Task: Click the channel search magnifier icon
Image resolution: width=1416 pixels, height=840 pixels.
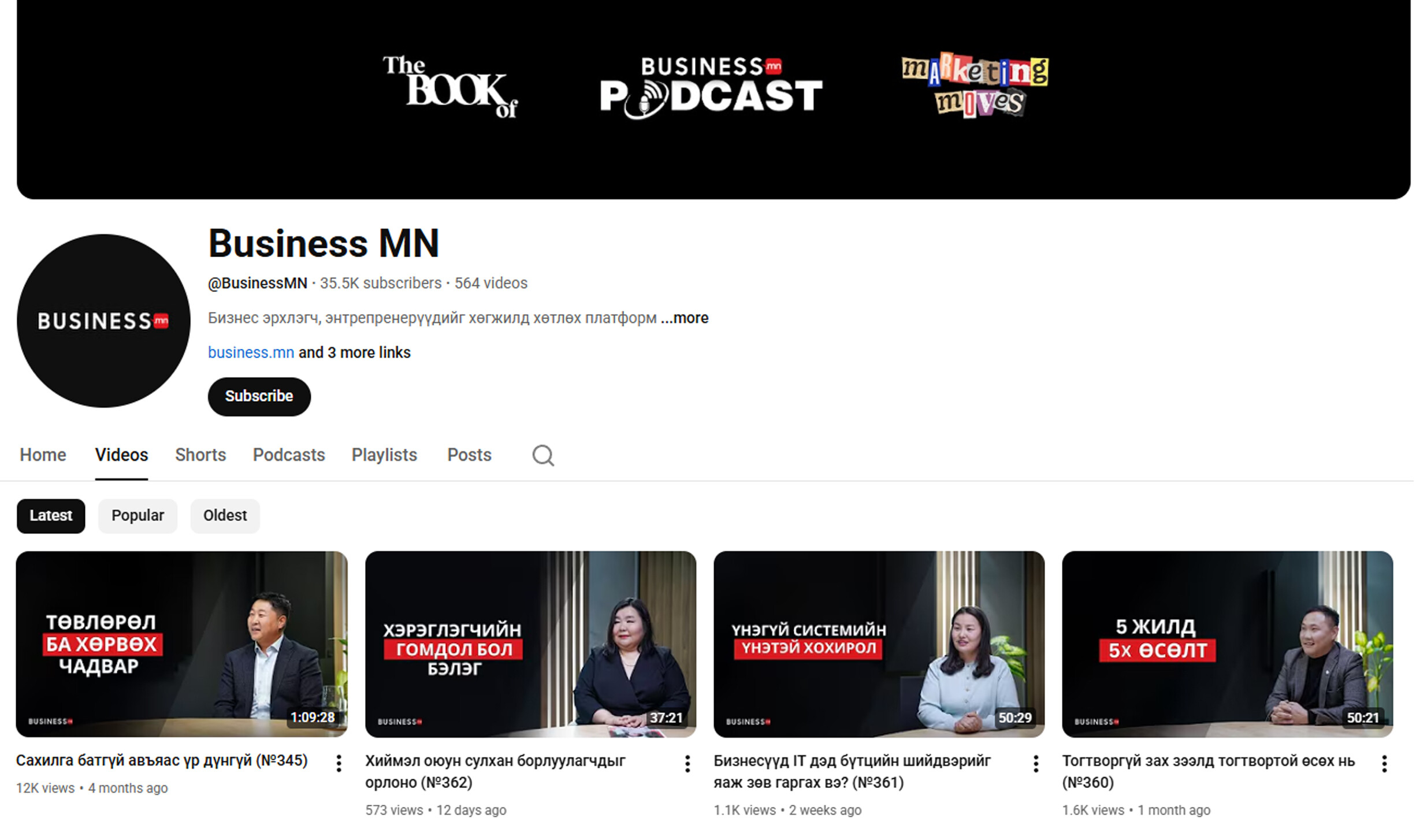Action: pyautogui.click(x=542, y=455)
